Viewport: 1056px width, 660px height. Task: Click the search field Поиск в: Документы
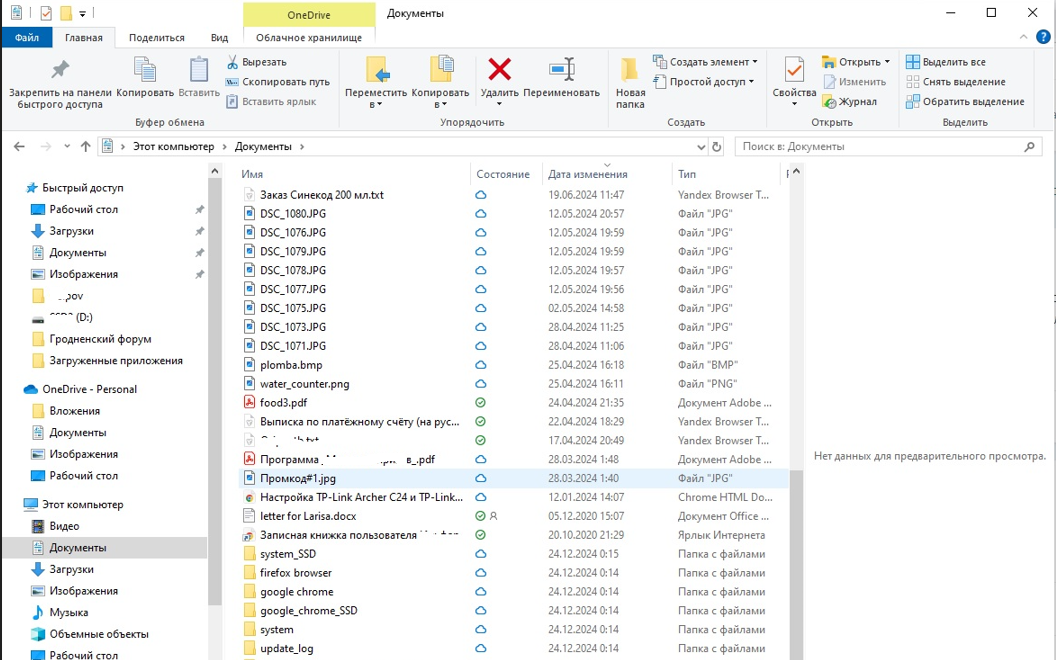(880, 147)
